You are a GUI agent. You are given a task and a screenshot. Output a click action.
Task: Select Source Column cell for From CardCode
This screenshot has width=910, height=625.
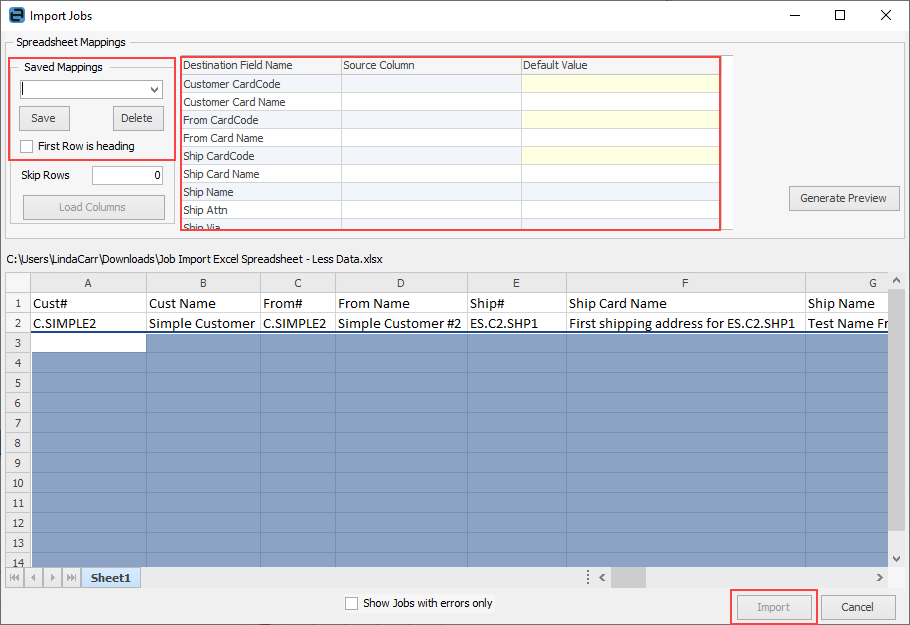431,120
